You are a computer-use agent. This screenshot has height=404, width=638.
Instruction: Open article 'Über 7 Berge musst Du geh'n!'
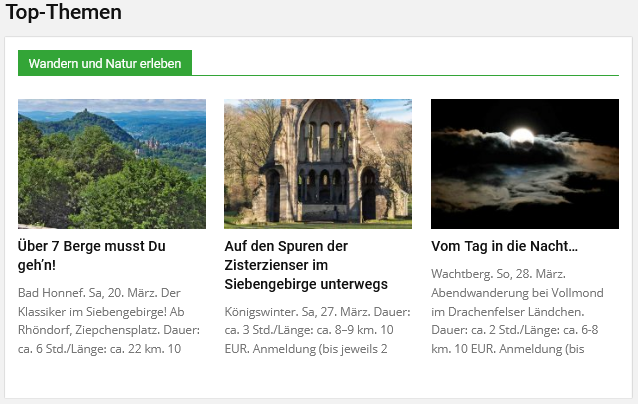coord(92,256)
